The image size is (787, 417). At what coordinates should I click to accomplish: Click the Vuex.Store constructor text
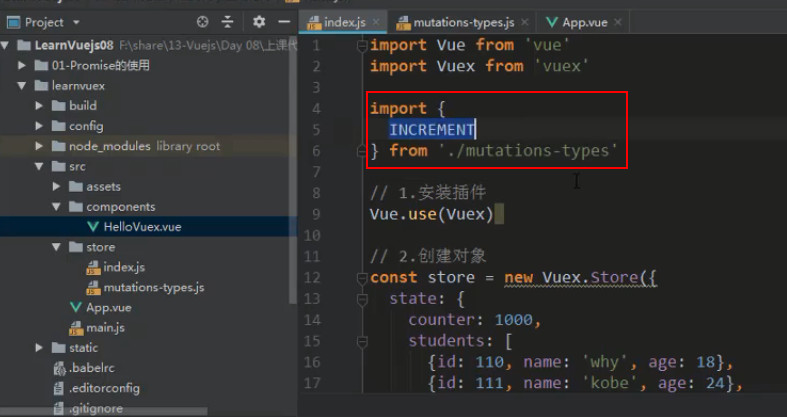pyautogui.click(x=590, y=277)
